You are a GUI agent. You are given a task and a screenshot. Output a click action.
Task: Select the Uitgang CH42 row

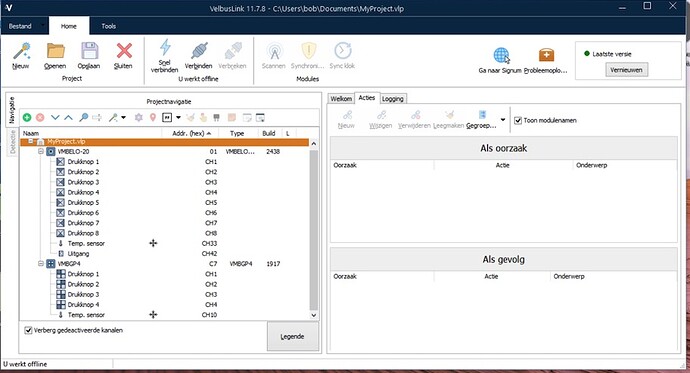pos(165,254)
